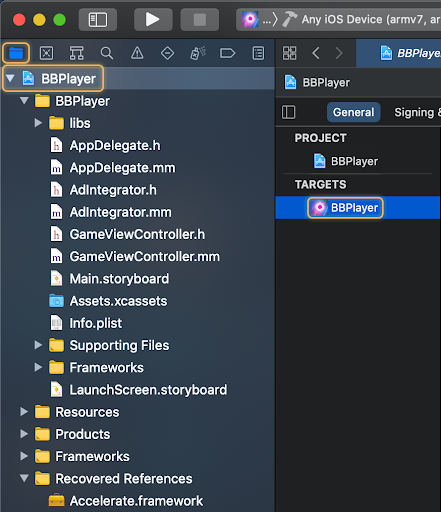Toggle the navigator sidebar button in toolbar
This screenshot has height=512, width=441.
(x=98, y=20)
